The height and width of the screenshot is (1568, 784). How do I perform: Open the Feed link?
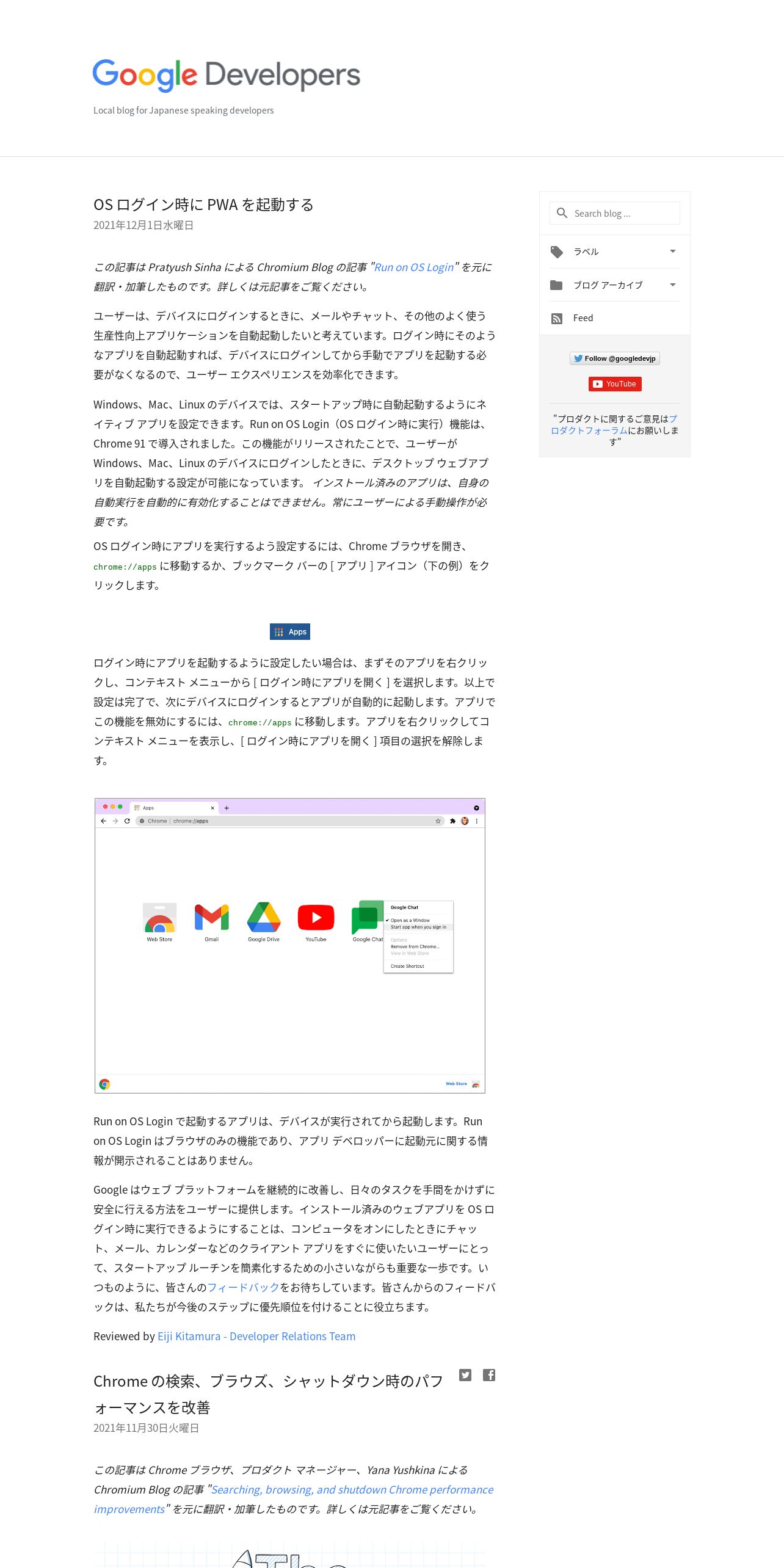(x=583, y=318)
